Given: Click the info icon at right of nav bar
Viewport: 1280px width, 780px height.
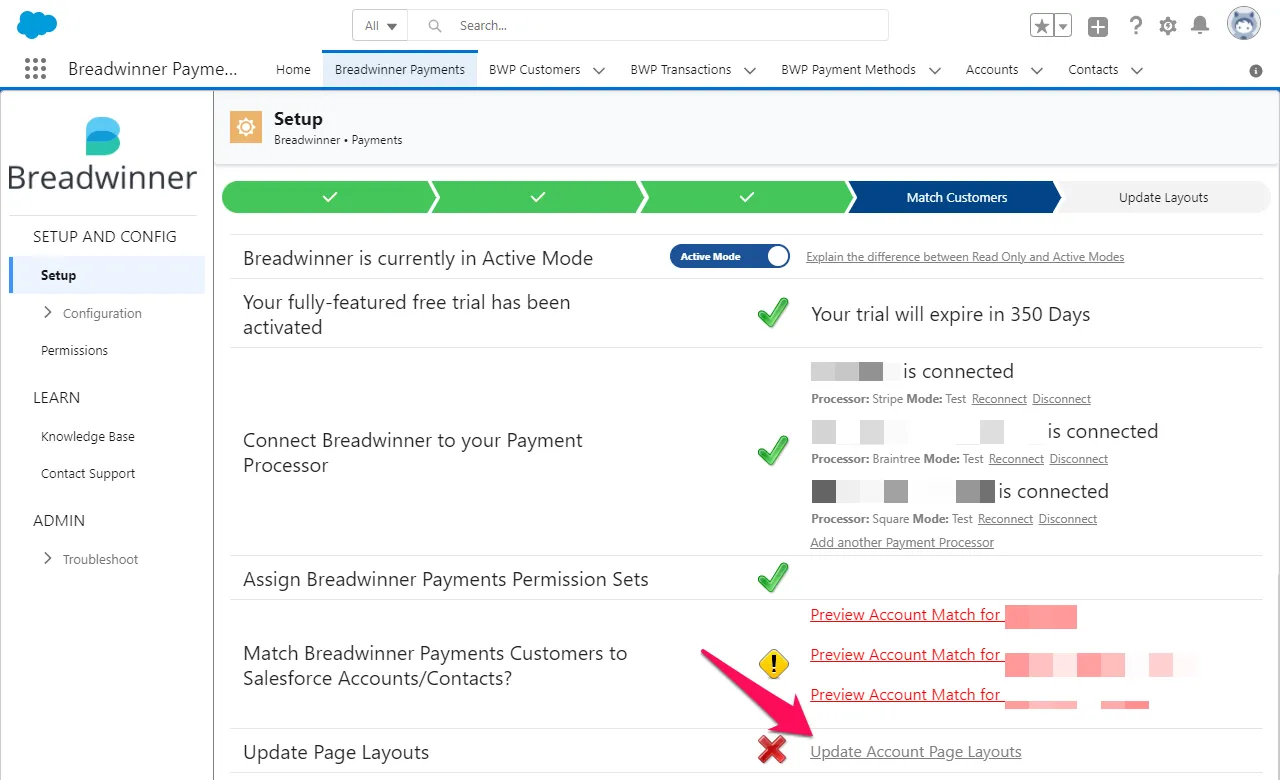Looking at the screenshot, I should [x=1256, y=71].
